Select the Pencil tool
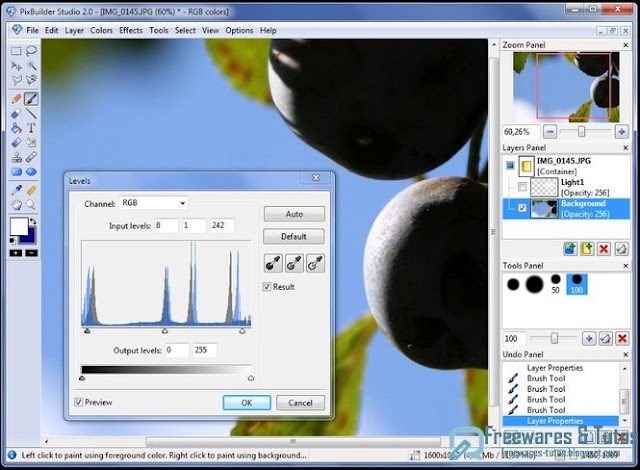The width and height of the screenshot is (640, 470). [x=16, y=99]
